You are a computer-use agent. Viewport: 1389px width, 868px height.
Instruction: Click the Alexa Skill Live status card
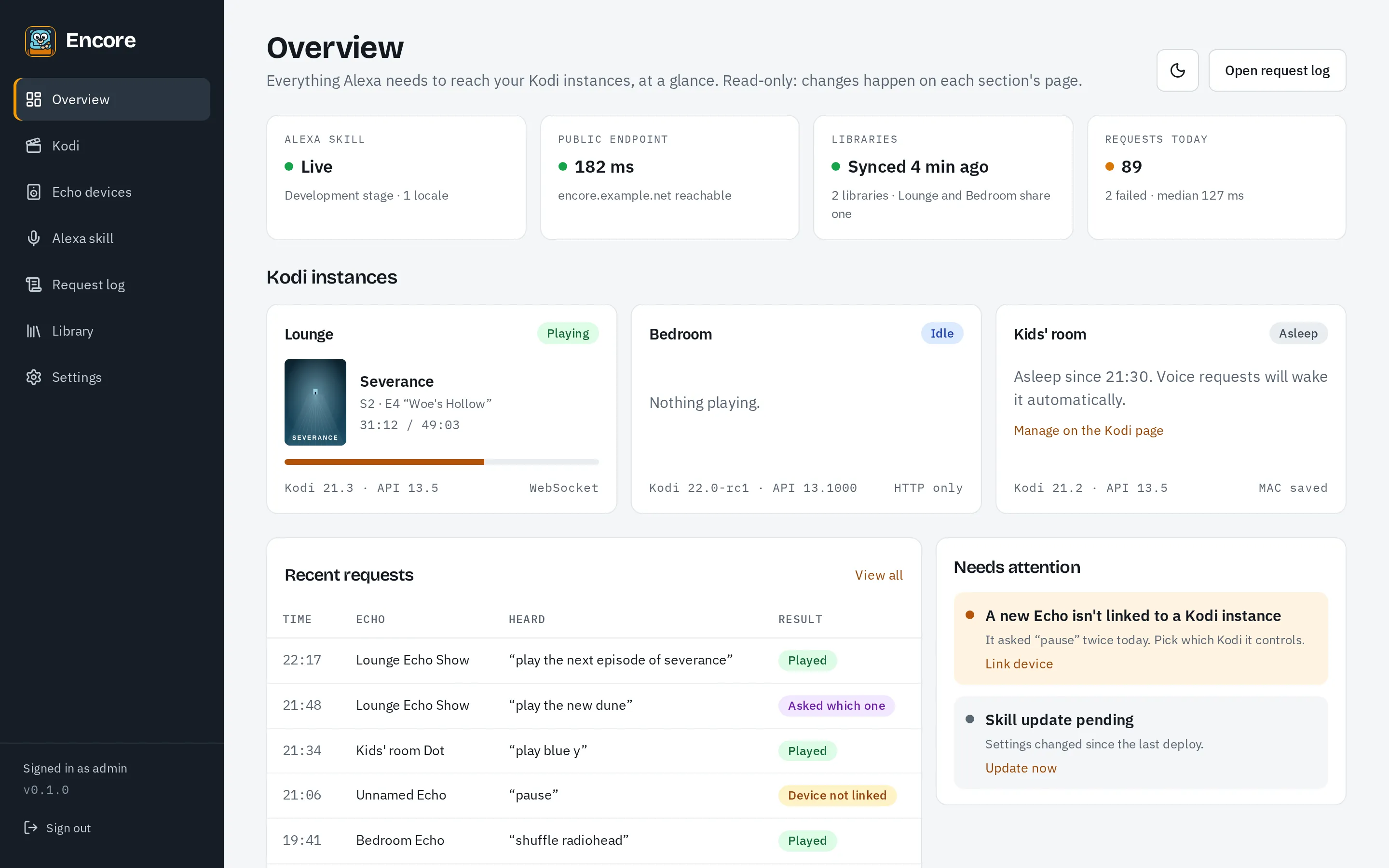tap(396, 177)
